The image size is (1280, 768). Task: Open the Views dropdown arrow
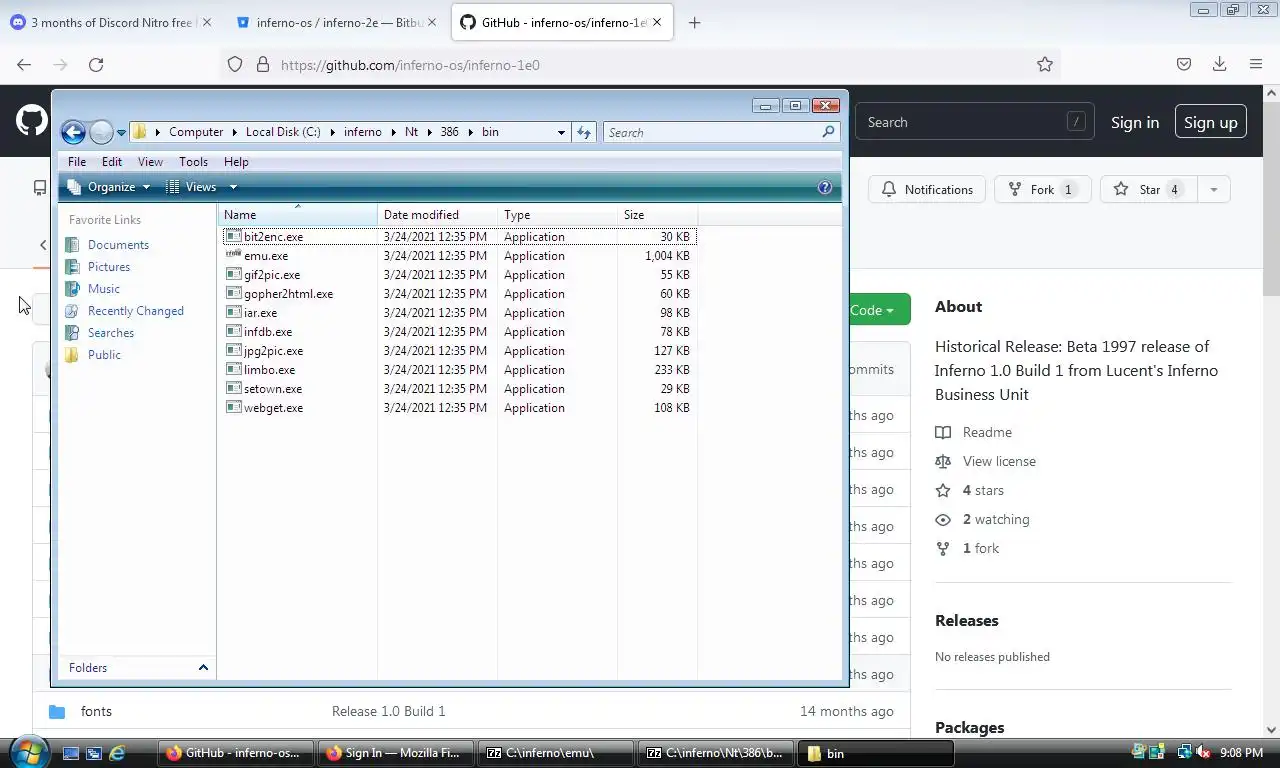[x=233, y=187]
